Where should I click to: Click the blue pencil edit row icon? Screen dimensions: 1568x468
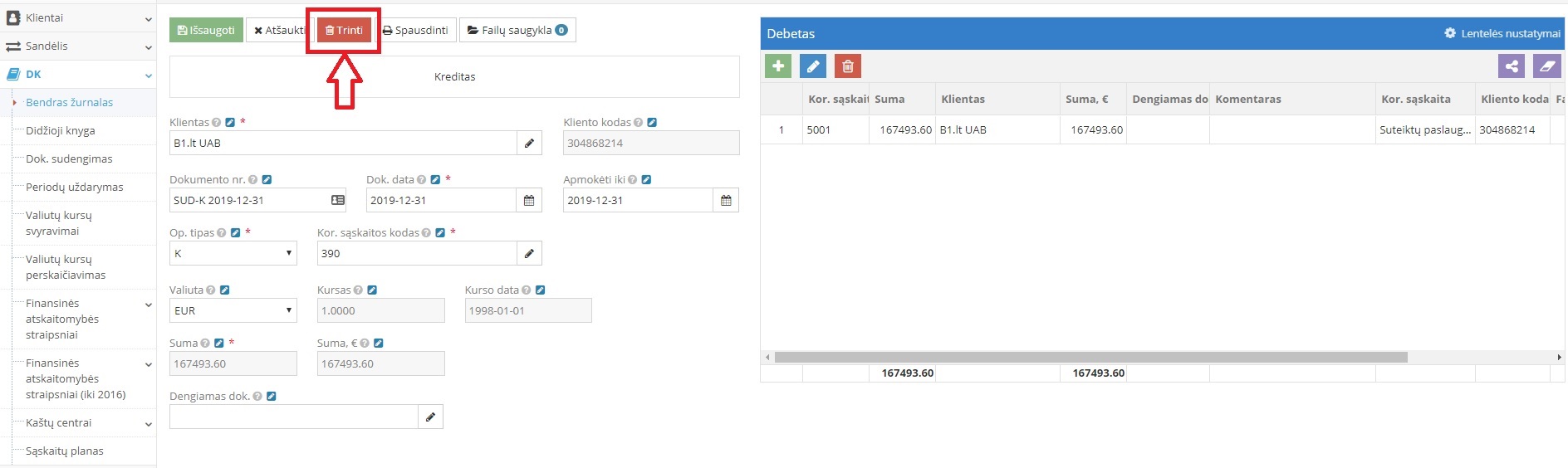coord(812,66)
